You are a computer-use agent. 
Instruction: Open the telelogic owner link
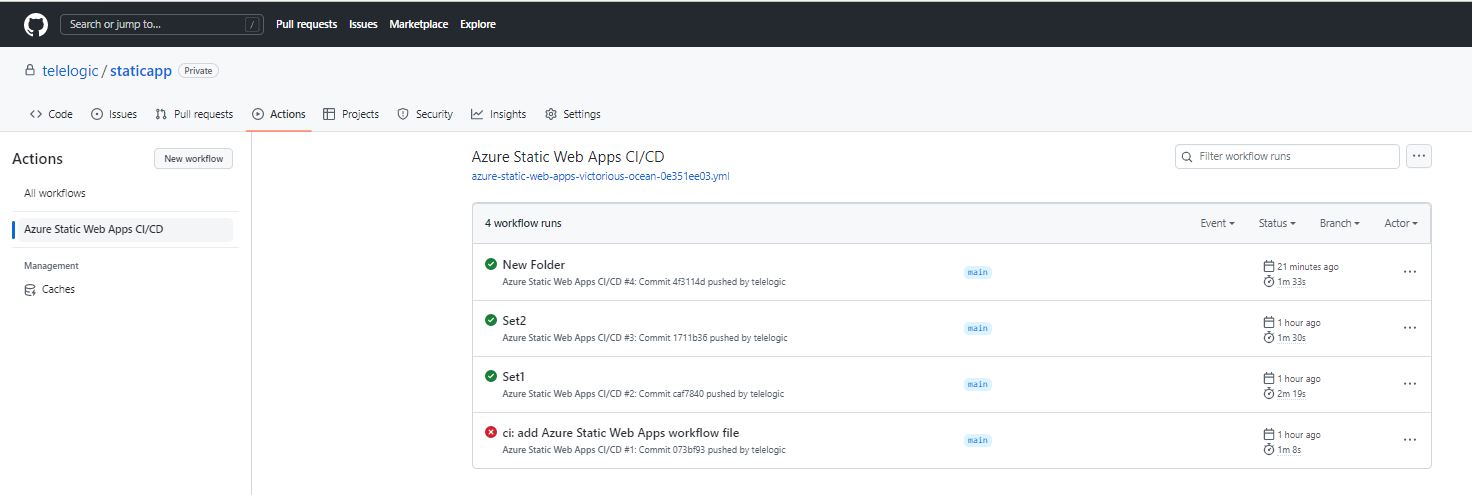click(x=70, y=71)
